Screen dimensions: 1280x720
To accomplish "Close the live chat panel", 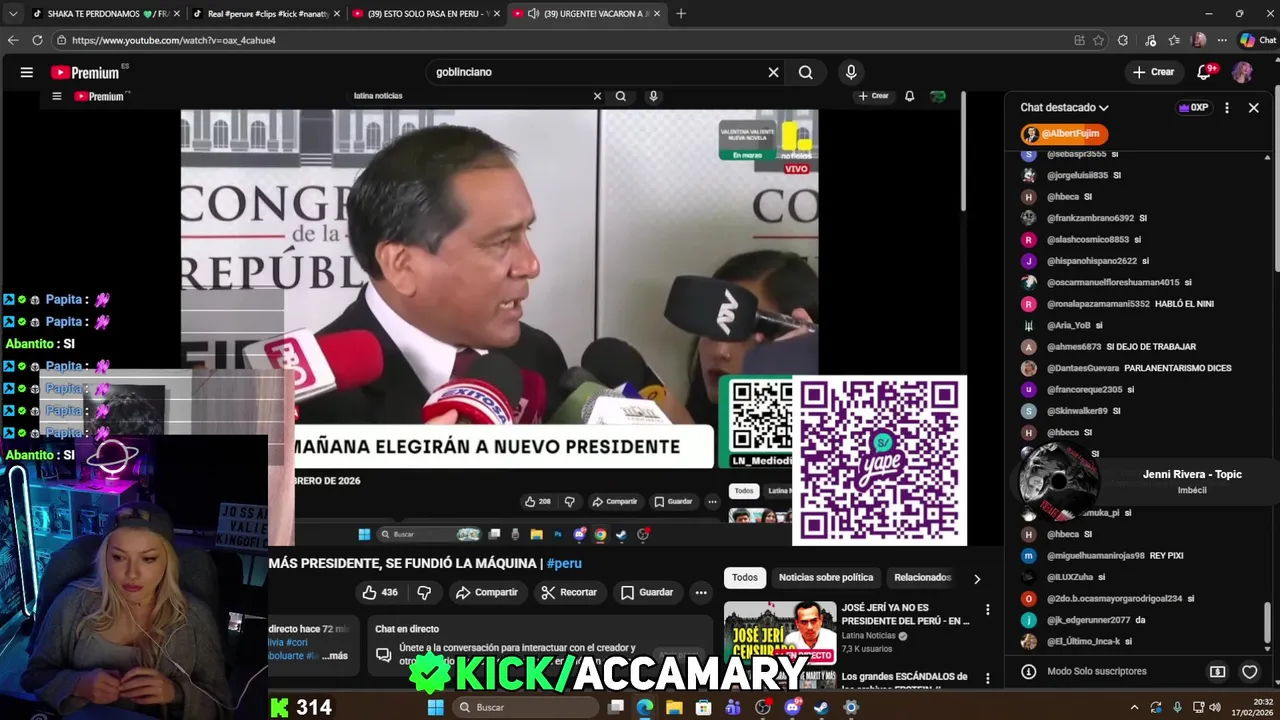I will 1253,107.
